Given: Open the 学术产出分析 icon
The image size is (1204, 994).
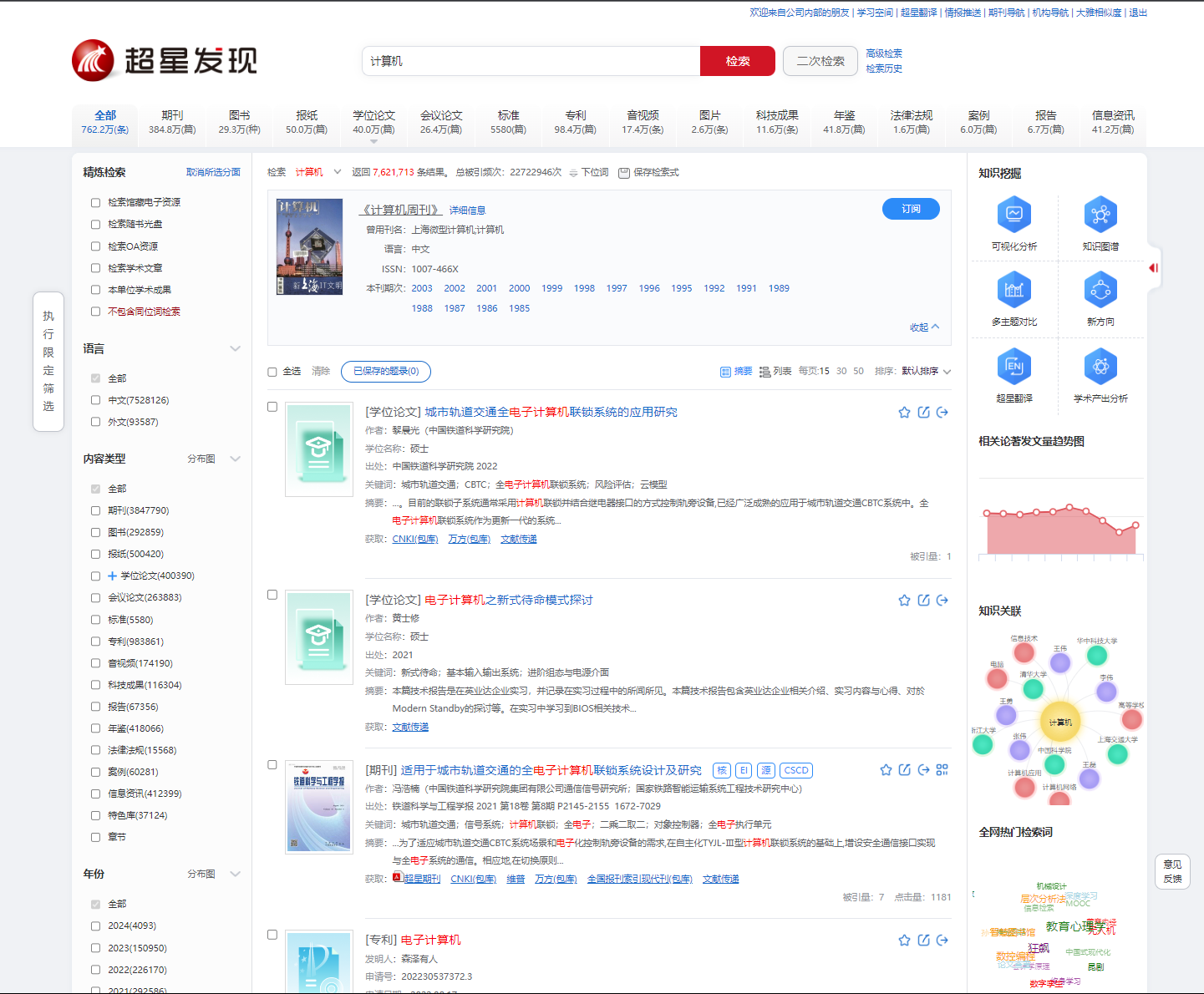Looking at the screenshot, I should (x=1100, y=366).
